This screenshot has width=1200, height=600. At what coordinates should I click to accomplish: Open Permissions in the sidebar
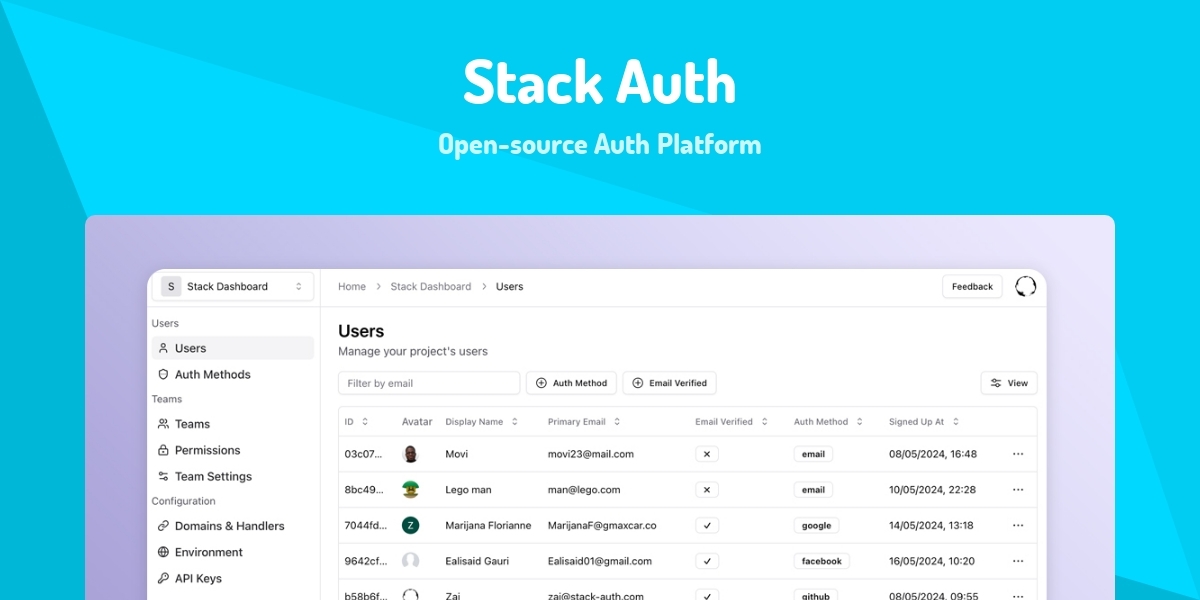232,450
